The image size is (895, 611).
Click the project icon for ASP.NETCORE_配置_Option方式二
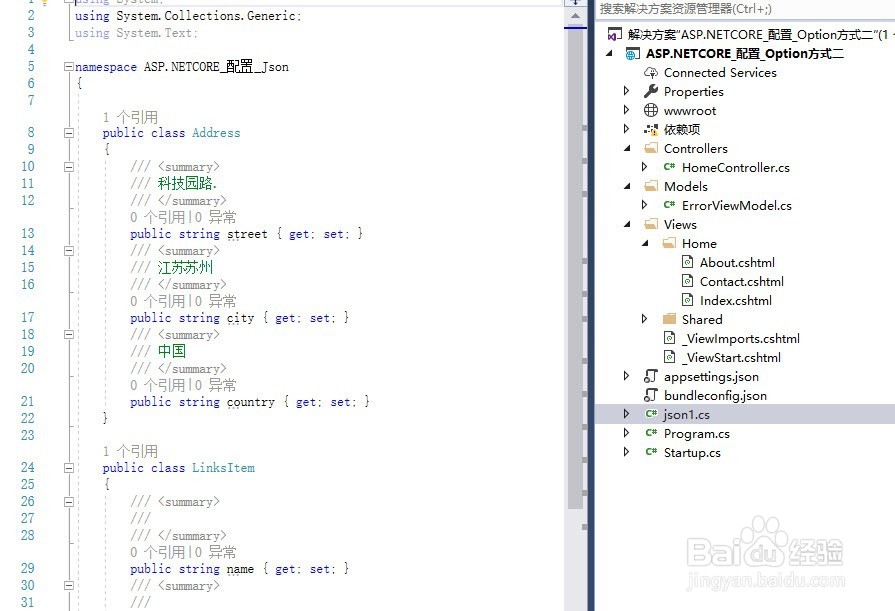(x=632, y=54)
